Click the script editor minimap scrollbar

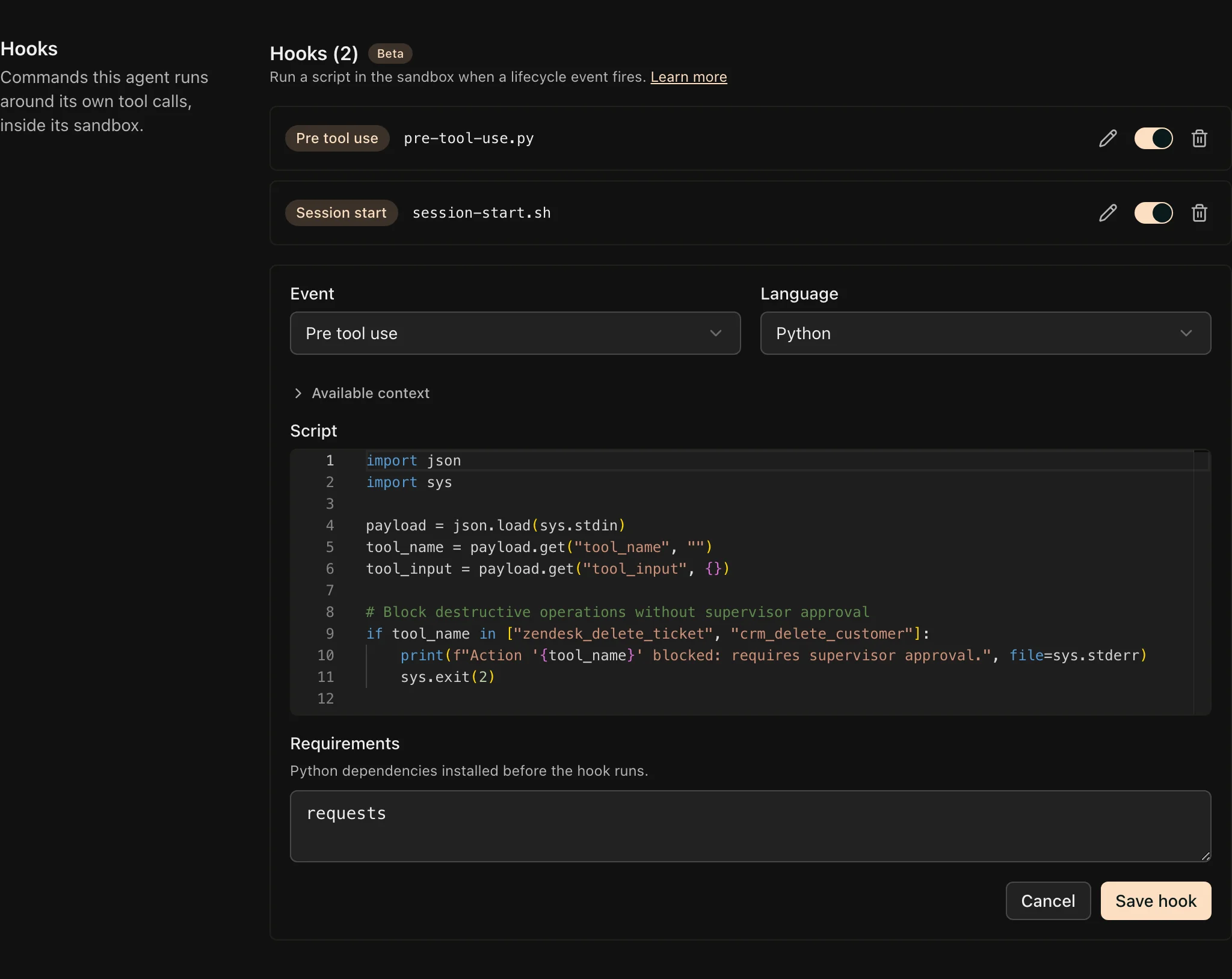point(1201,582)
